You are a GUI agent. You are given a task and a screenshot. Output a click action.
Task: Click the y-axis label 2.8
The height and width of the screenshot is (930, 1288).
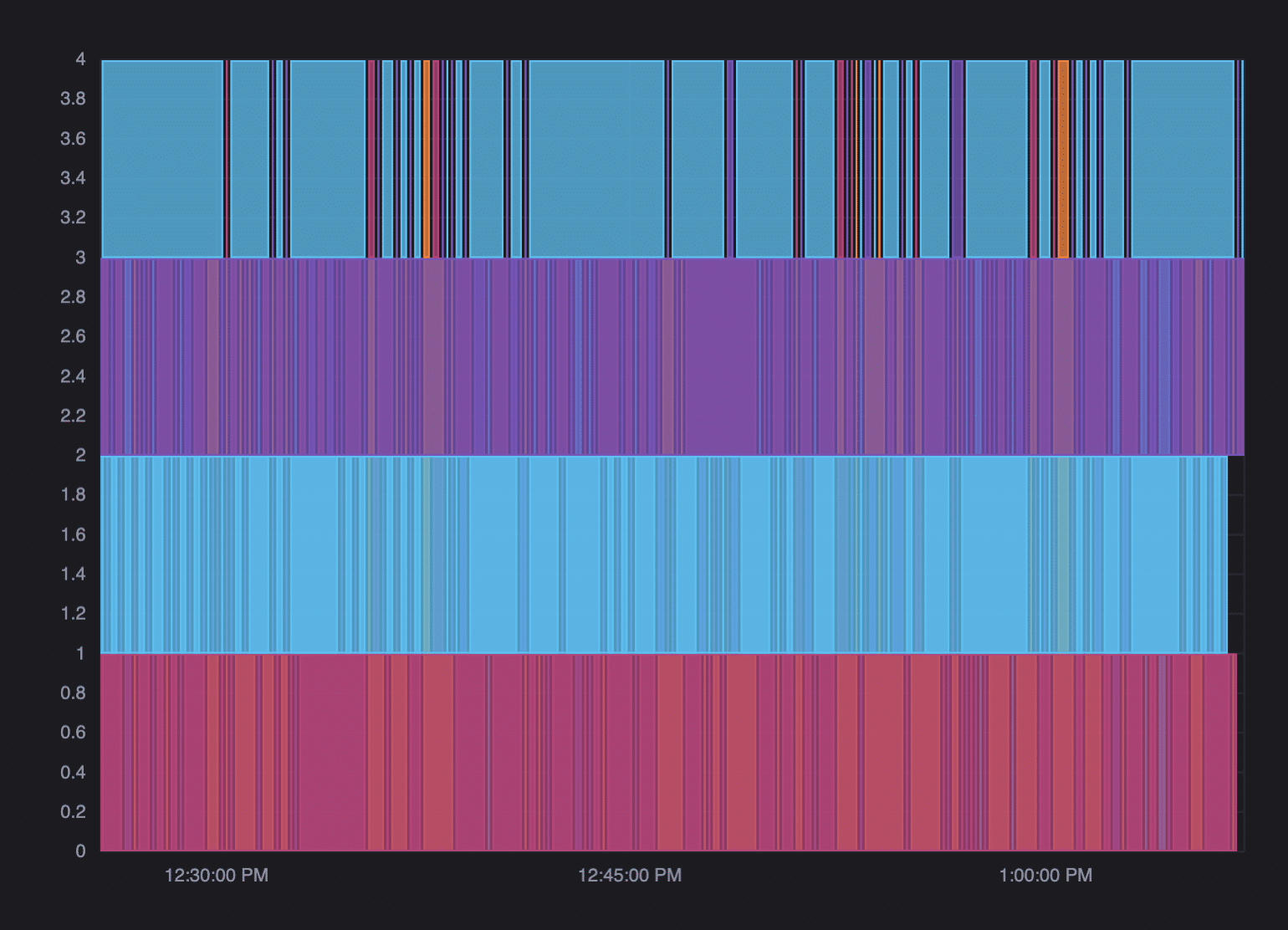[x=73, y=297]
